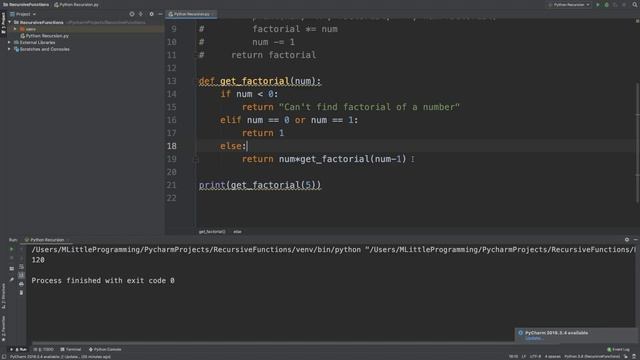Open the Terminal tool window tab
The image size is (640, 360).
(71, 349)
